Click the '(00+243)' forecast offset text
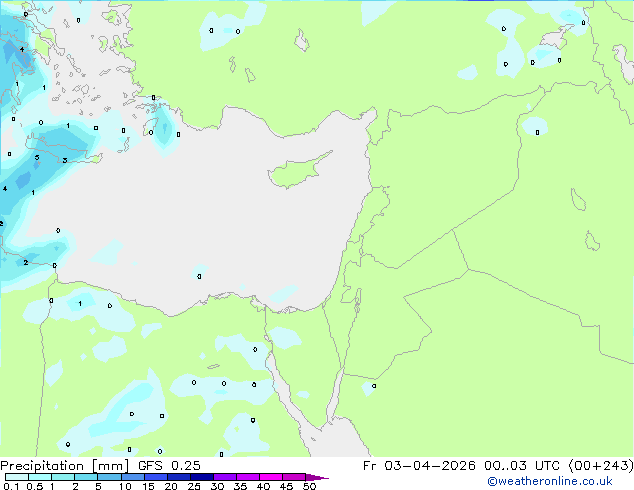 tap(601, 466)
